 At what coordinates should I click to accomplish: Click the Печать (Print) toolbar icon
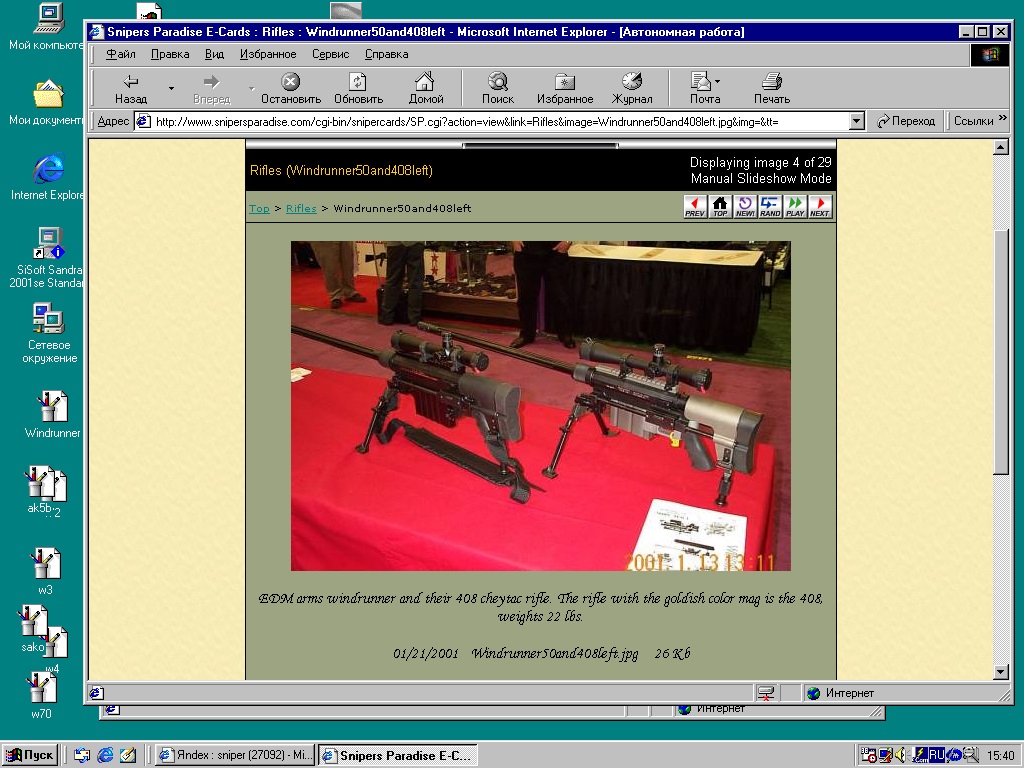pos(772,88)
